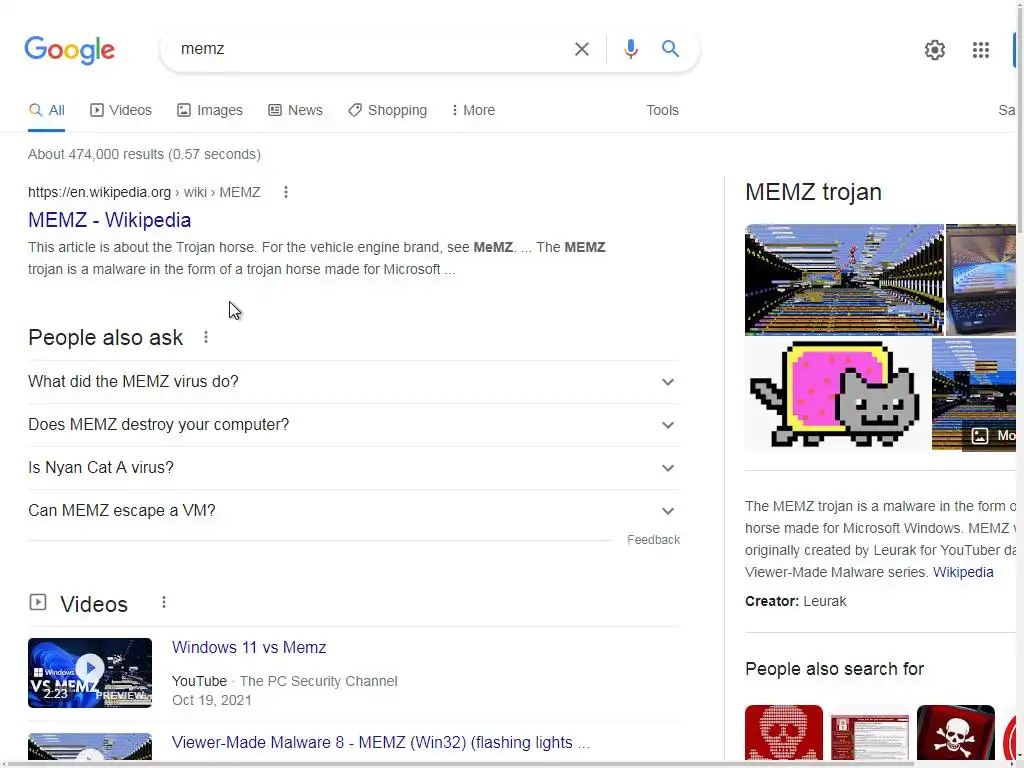Start voice search with the microphone icon
The image size is (1024, 768).
click(x=630, y=49)
